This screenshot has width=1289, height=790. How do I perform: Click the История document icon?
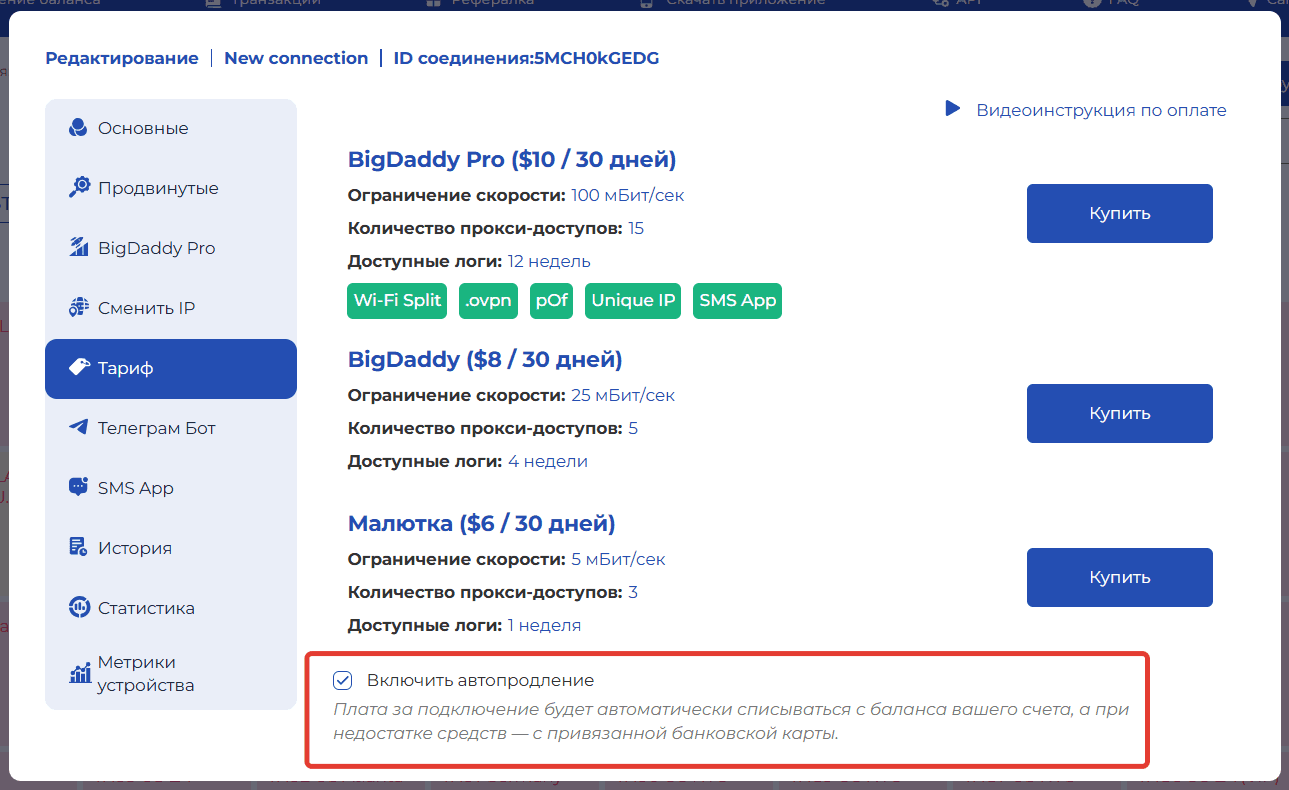pyautogui.click(x=79, y=547)
